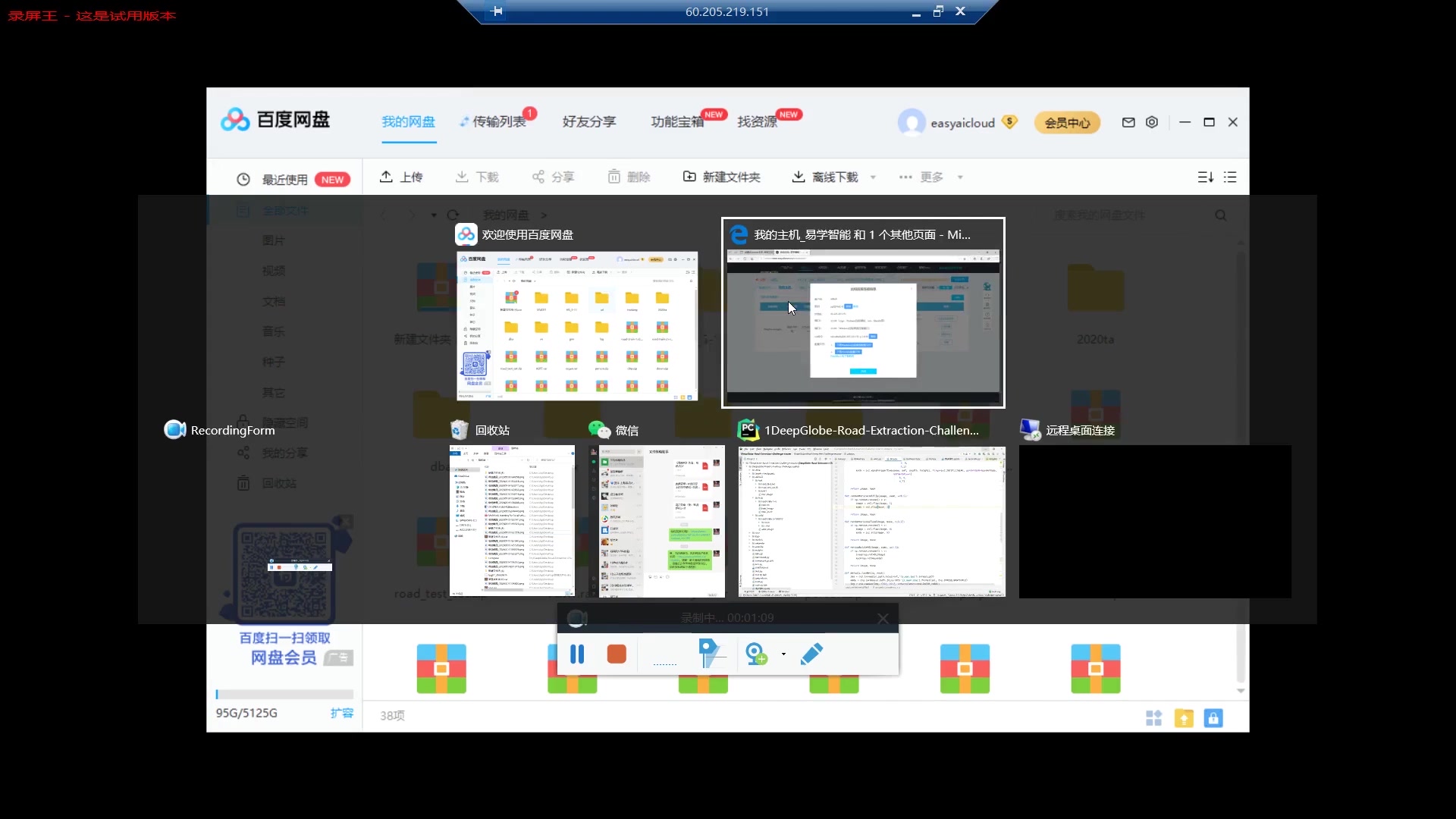1456x819 pixels.
Task: Expand the webcam dropdown arrow on recorder
Action: click(783, 654)
